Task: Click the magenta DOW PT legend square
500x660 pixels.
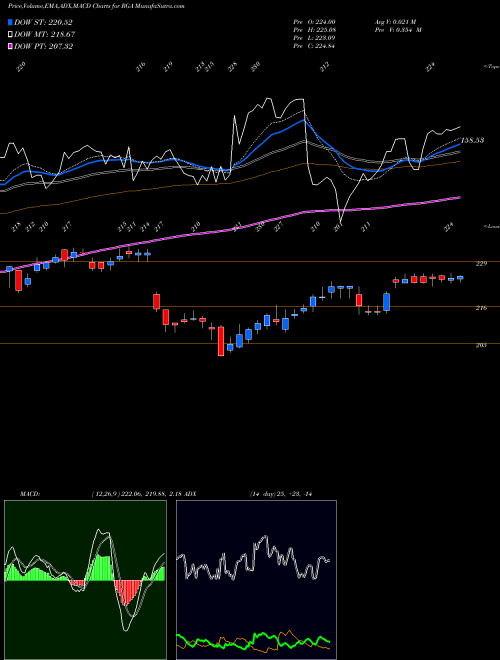Action: (x=10, y=46)
